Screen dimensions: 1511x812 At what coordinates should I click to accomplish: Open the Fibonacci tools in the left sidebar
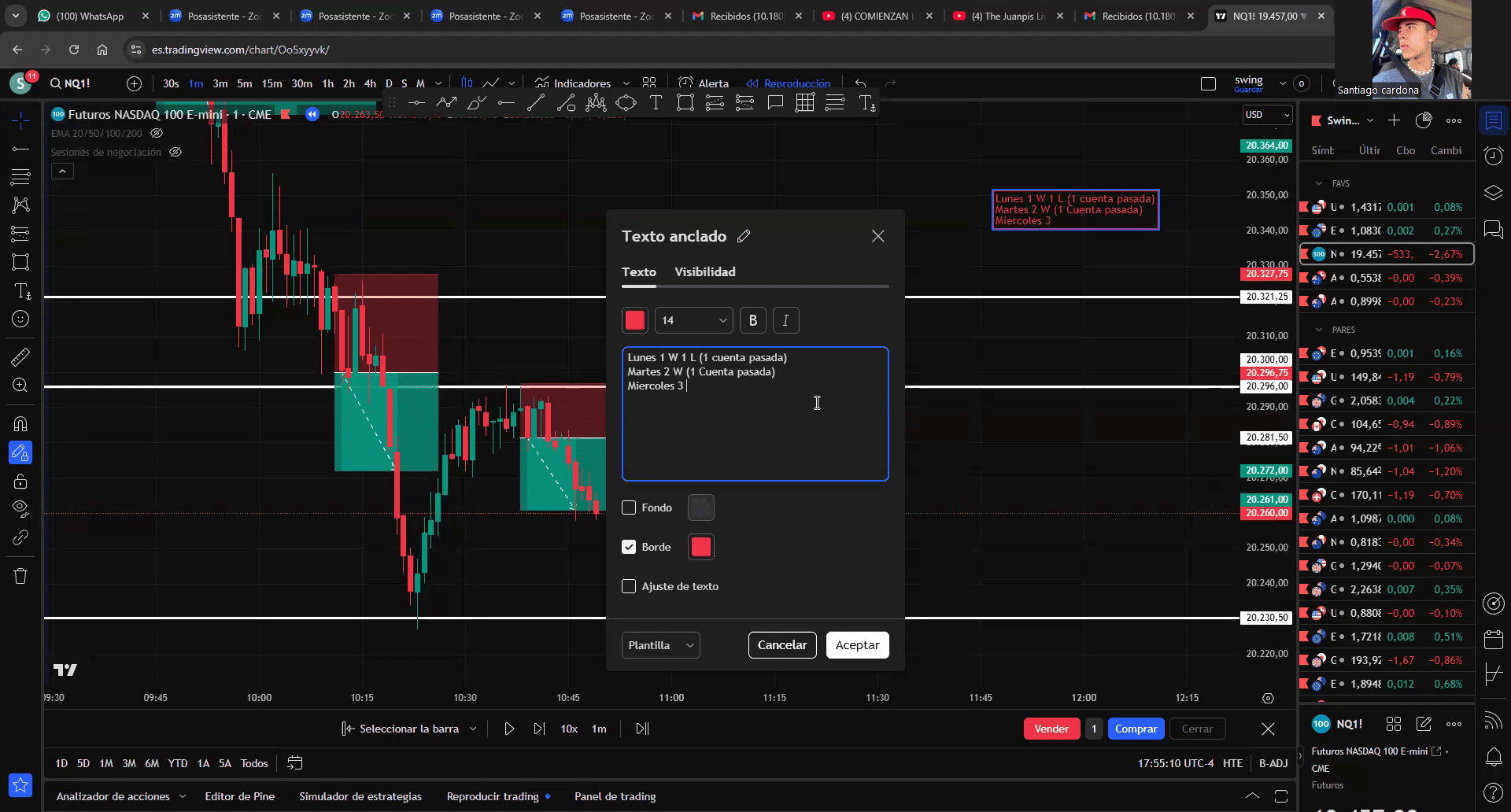pos(20,177)
